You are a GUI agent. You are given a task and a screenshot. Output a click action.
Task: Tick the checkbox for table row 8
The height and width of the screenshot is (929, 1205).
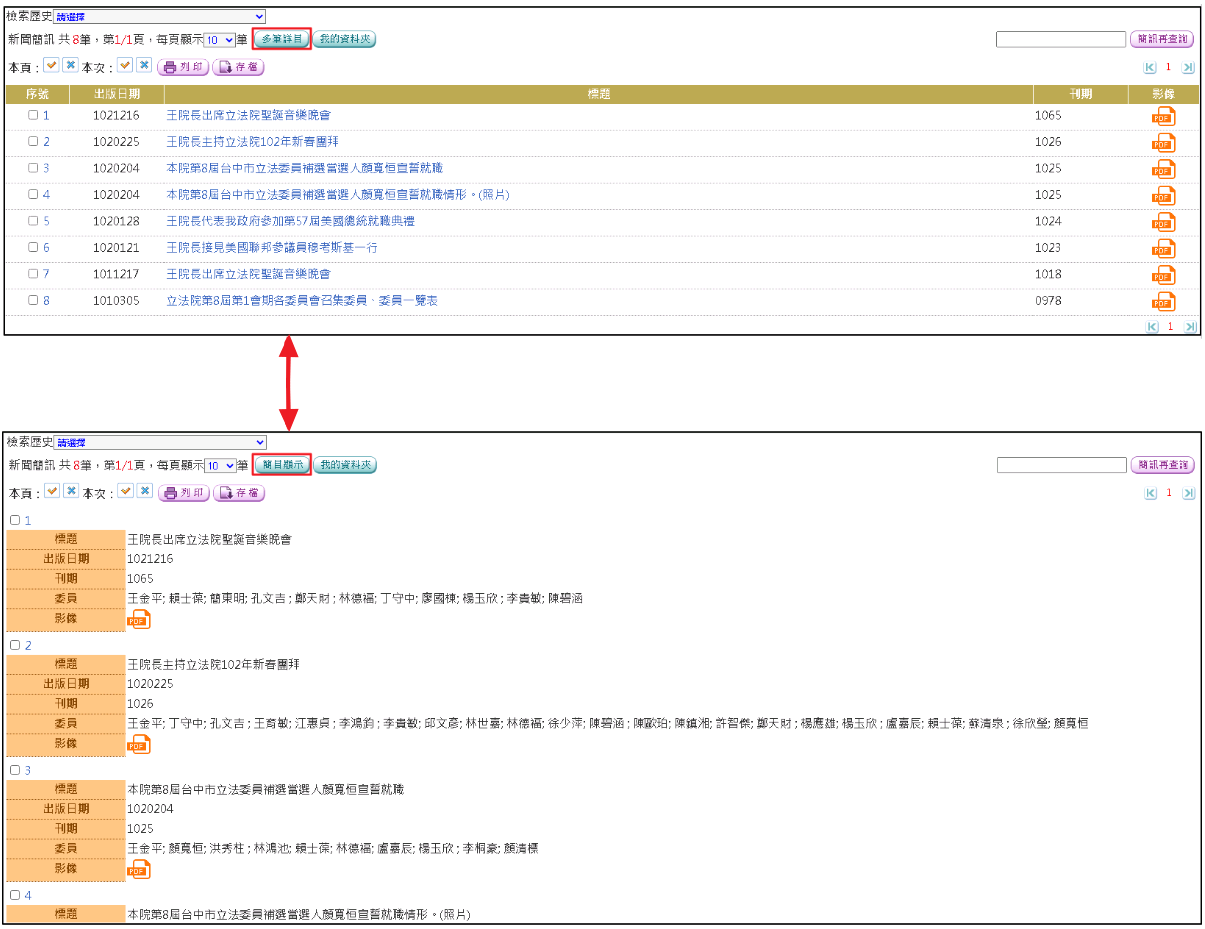(x=33, y=300)
